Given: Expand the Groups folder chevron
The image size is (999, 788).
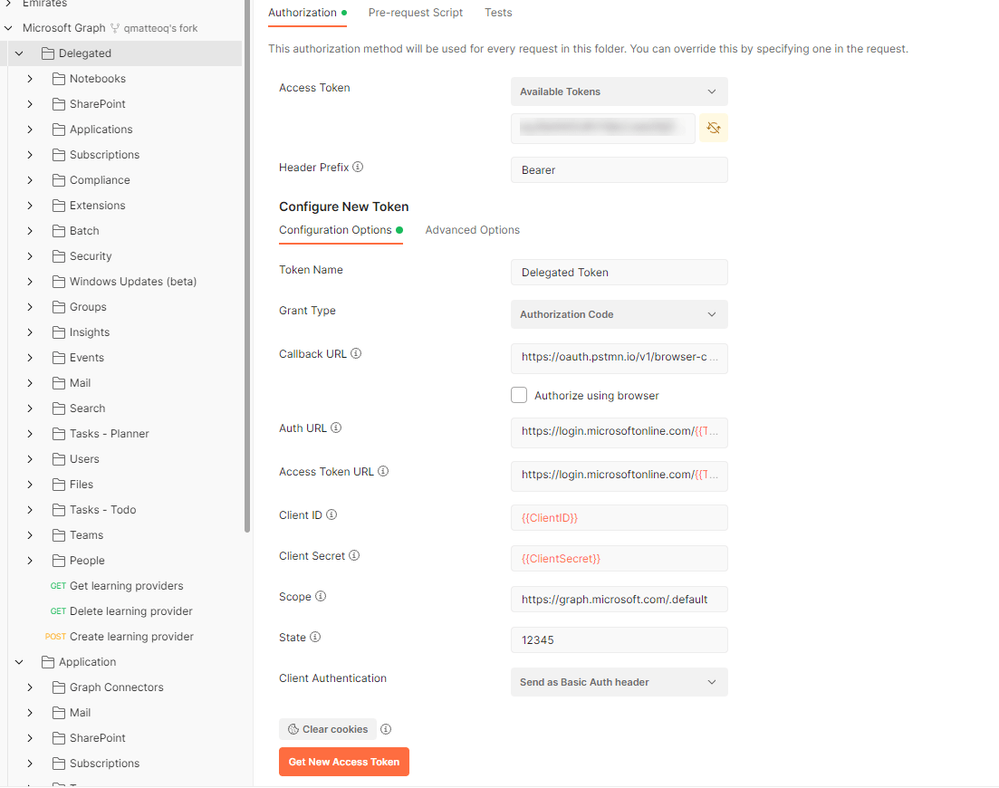Looking at the screenshot, I should (30, 307).
